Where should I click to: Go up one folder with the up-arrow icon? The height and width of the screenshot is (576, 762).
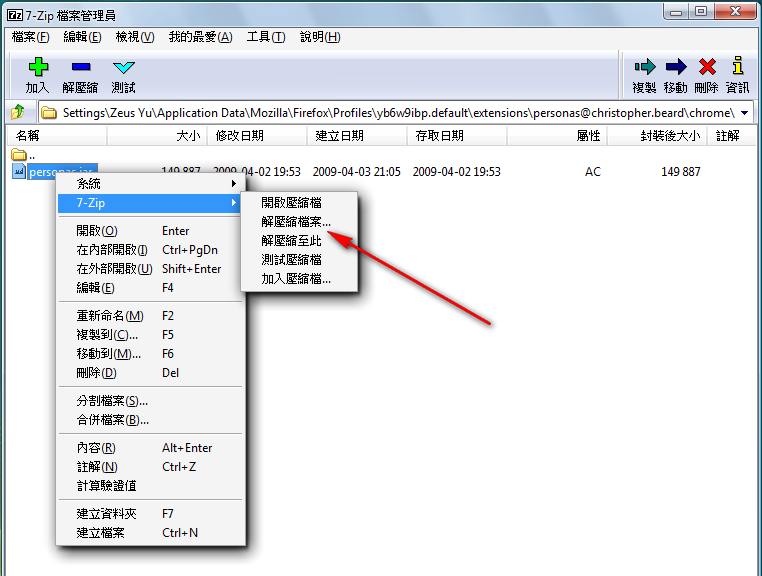[18, 112]
